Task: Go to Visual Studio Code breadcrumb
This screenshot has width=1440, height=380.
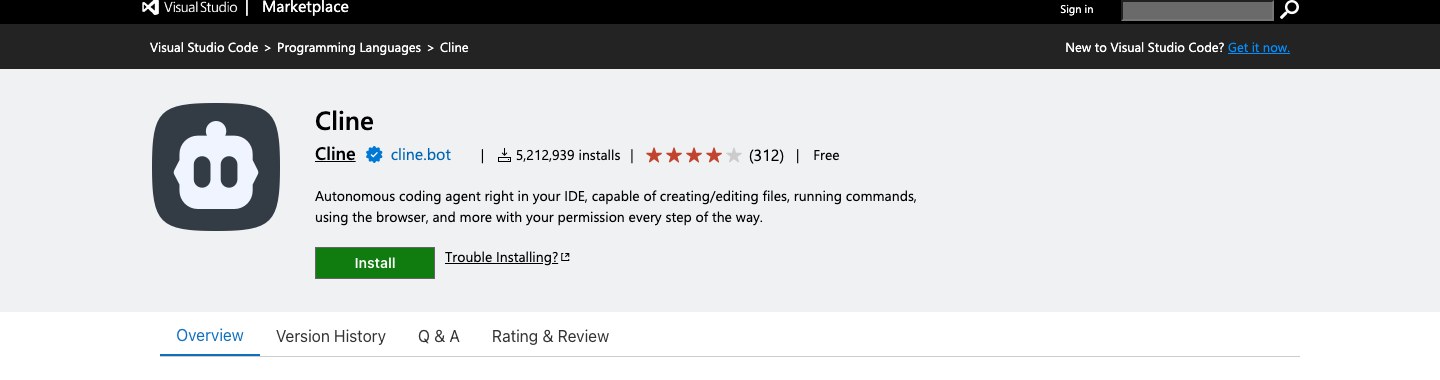Action: point(204,47)
